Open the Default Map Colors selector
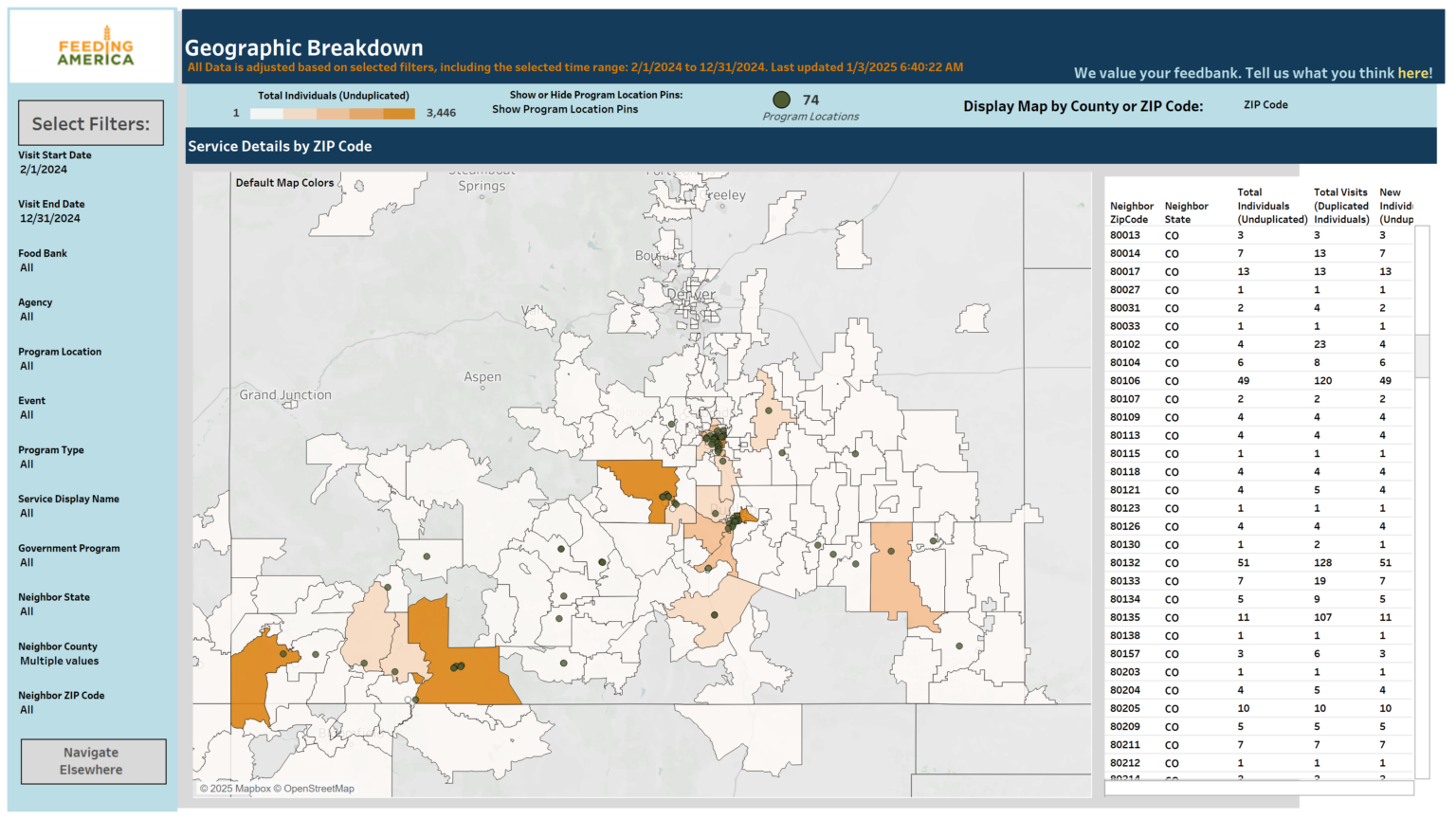This screenshot has width=1456, height=819. [x=283, y=182]
